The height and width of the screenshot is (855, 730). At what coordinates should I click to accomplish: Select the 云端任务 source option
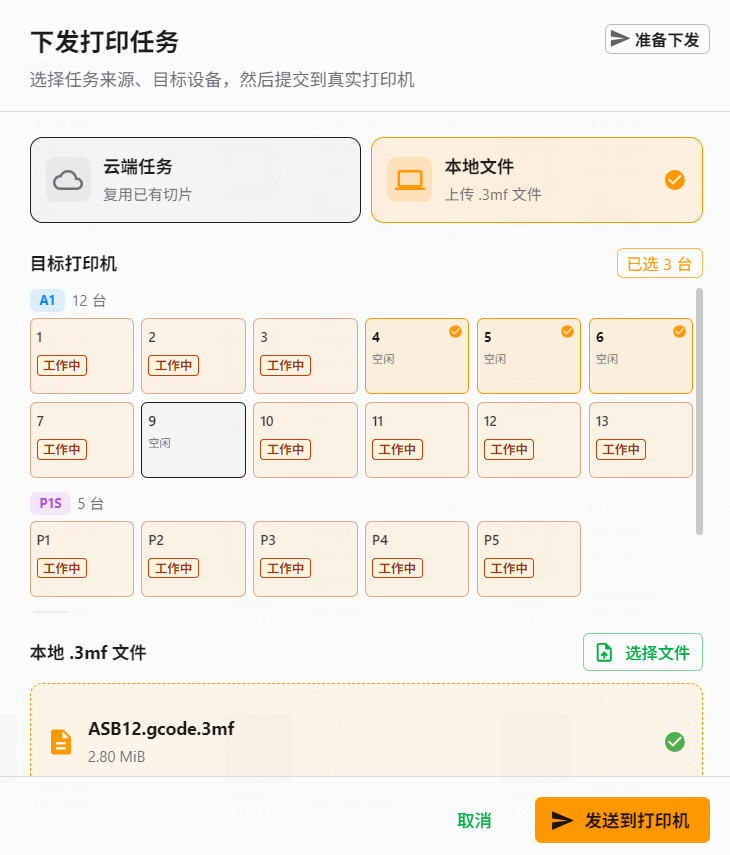click(x=195, y=180)
